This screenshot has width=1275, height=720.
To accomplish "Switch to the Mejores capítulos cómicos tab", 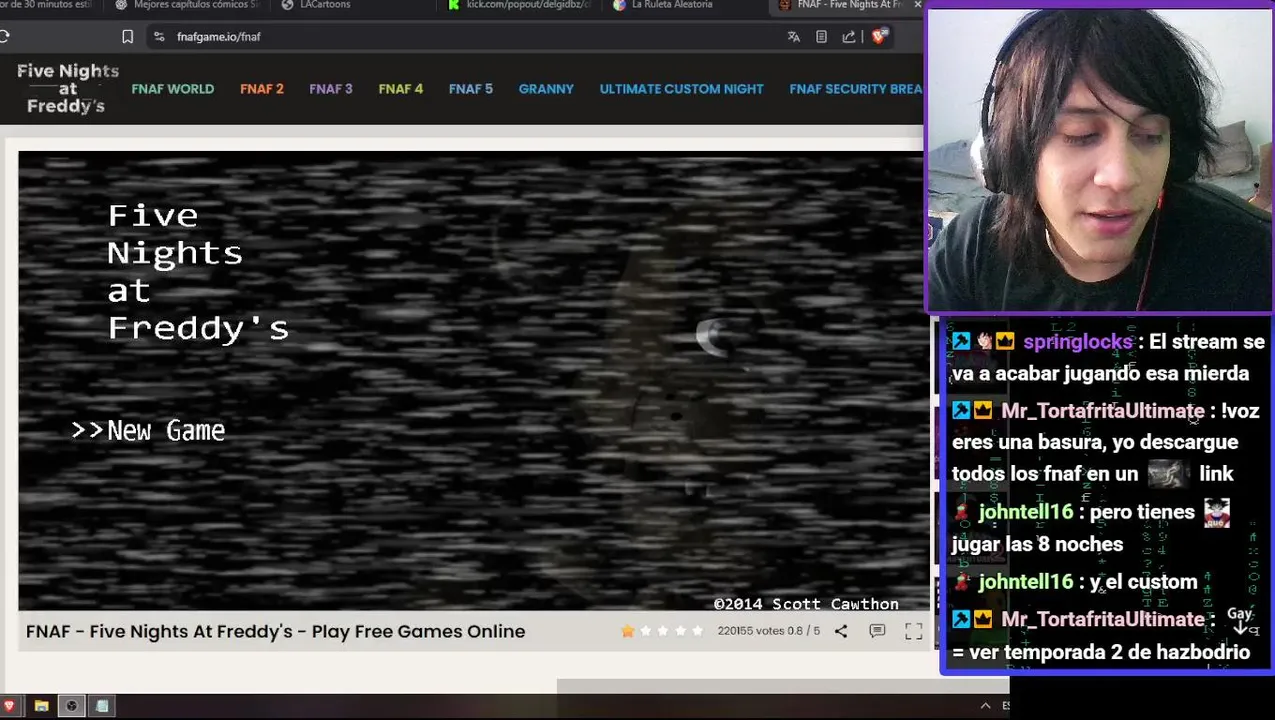I will (x=185, y=5).
